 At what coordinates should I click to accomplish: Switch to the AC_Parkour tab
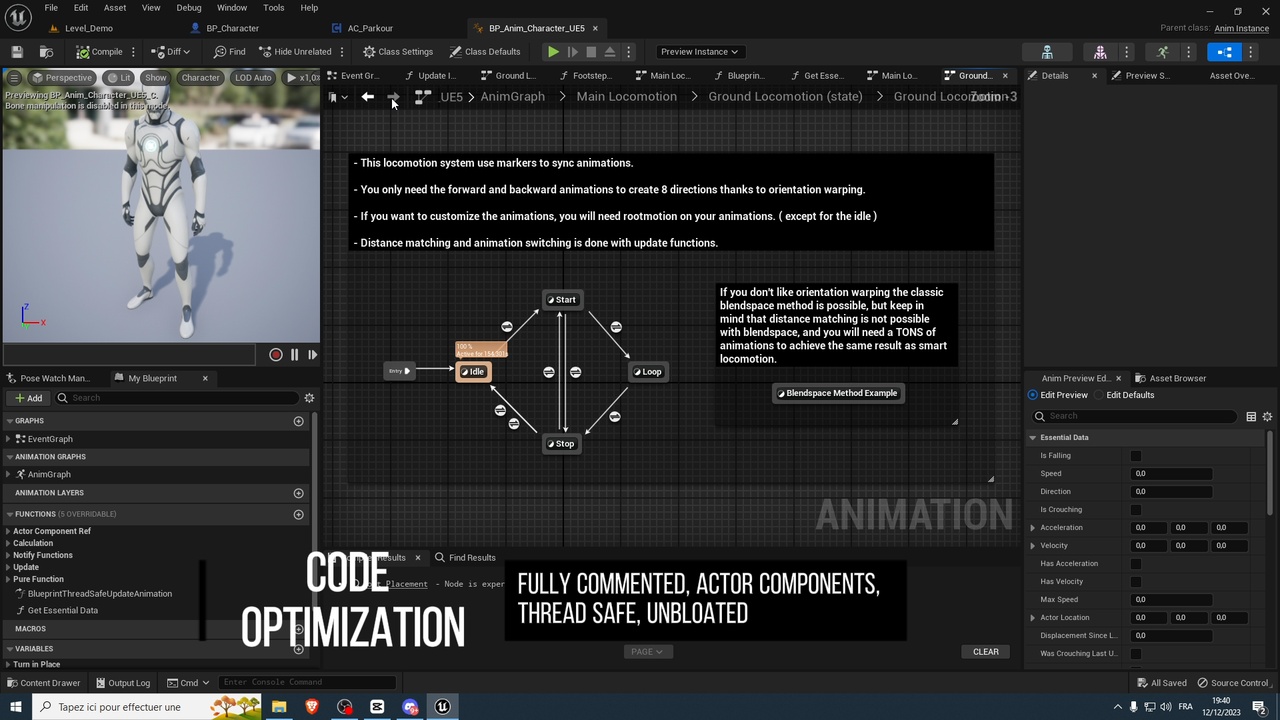coord(369,28)
